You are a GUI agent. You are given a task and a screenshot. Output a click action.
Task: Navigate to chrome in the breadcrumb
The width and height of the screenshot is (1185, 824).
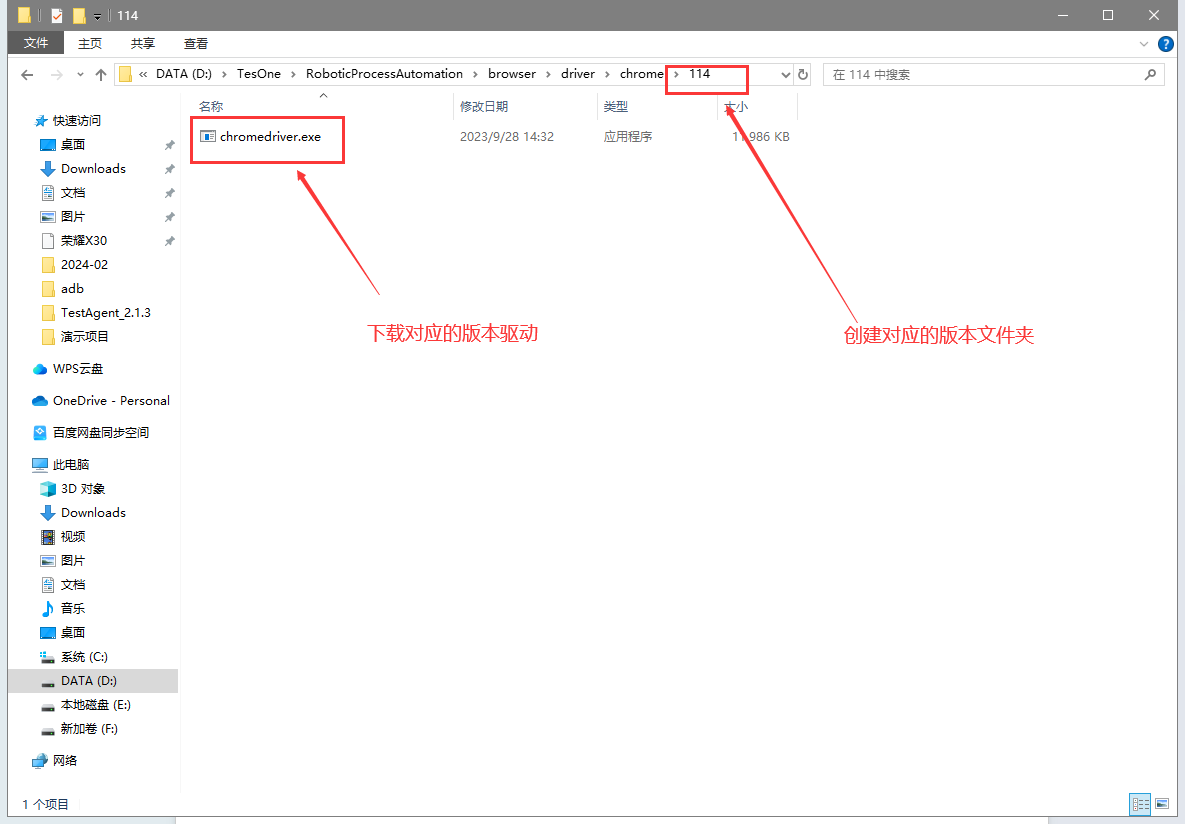[x=642, y=74]
